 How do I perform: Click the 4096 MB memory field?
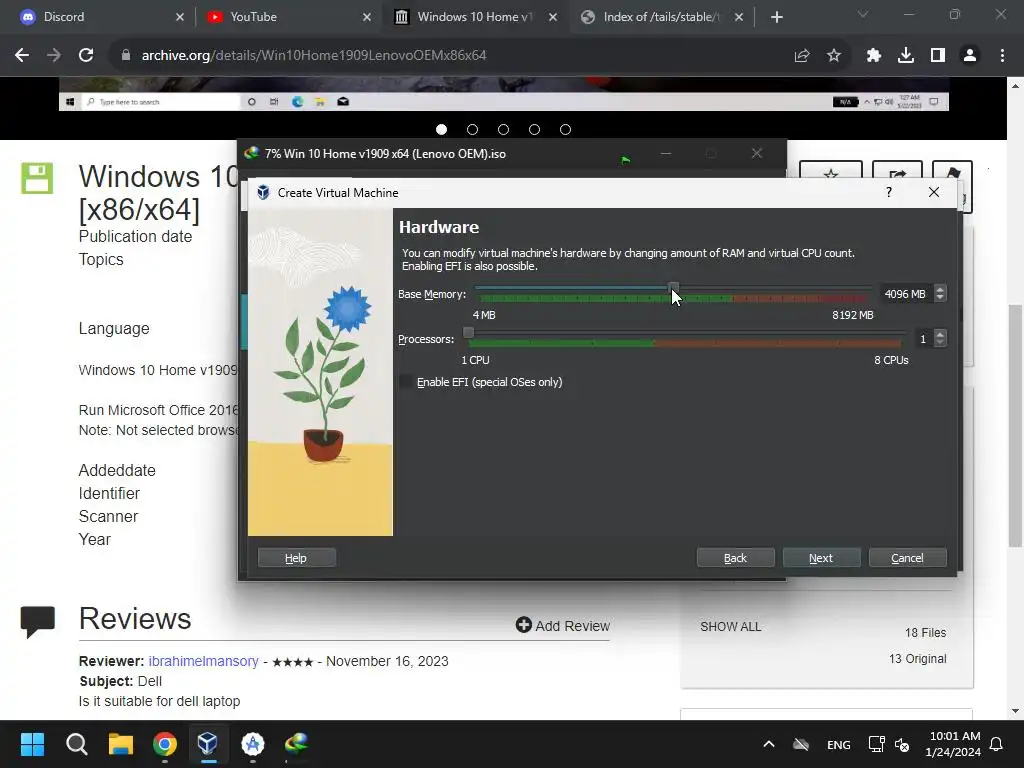905,294
